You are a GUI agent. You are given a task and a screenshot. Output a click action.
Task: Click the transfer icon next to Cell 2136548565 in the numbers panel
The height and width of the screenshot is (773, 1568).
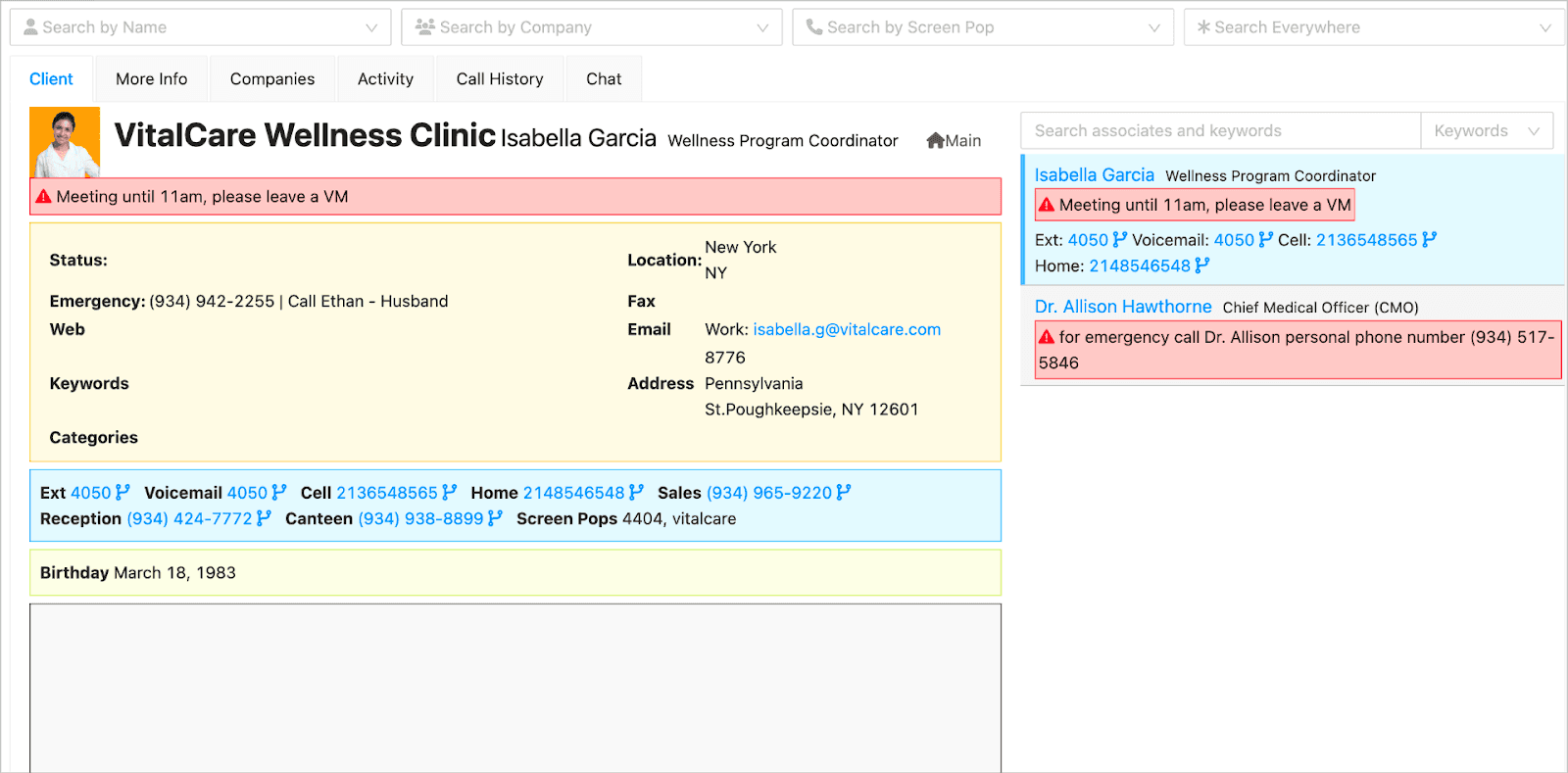point(449,492)
